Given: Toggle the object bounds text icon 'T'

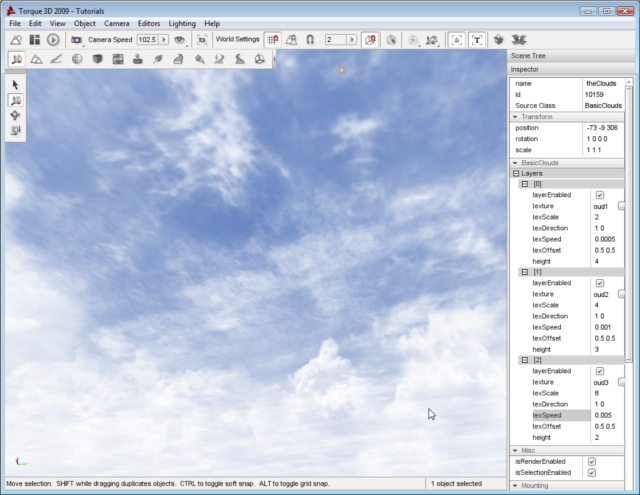Looking at the screenshot, I should pyautogui.click(x=476, y=39).
